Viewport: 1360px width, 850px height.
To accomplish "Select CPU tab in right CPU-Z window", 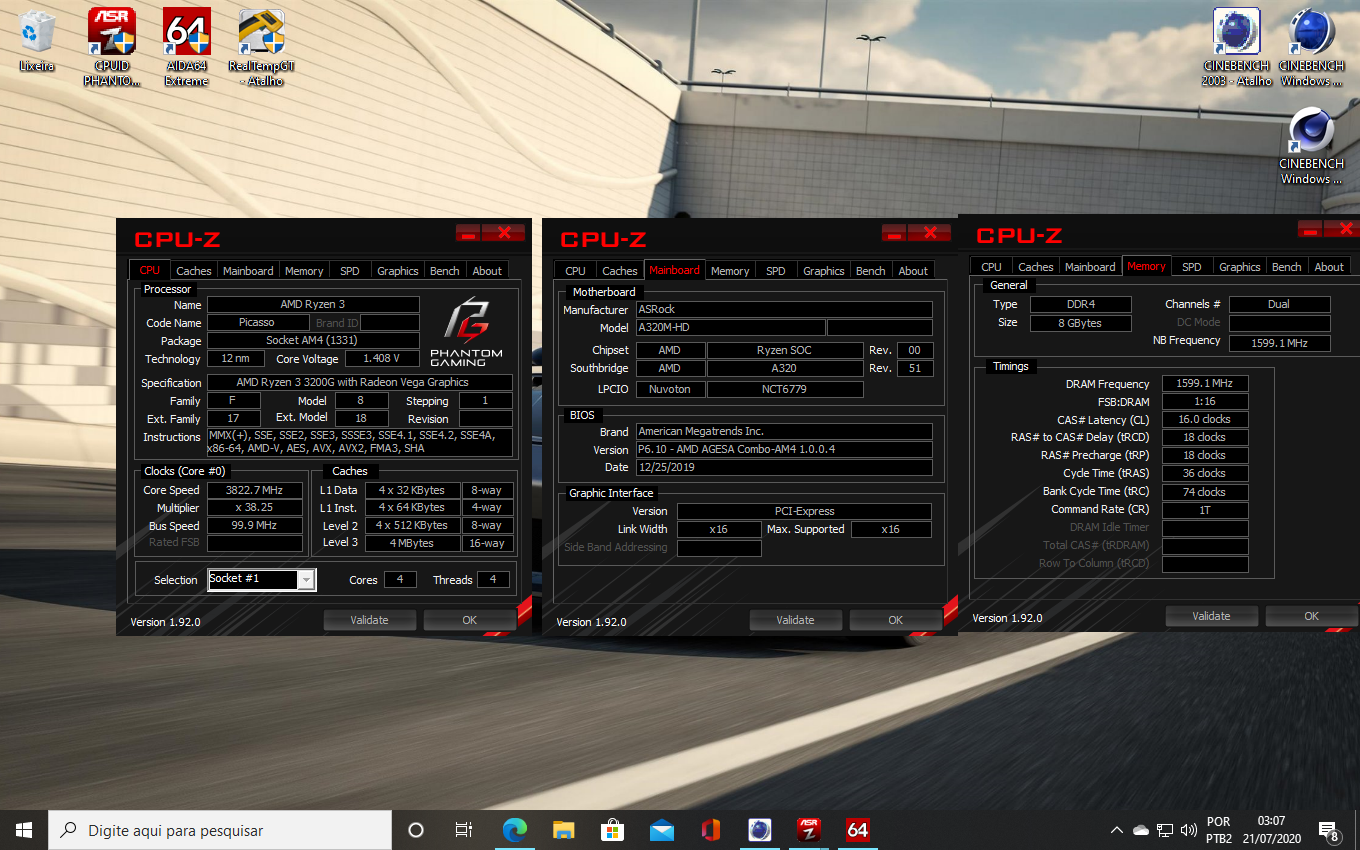I will click(991, 266).
